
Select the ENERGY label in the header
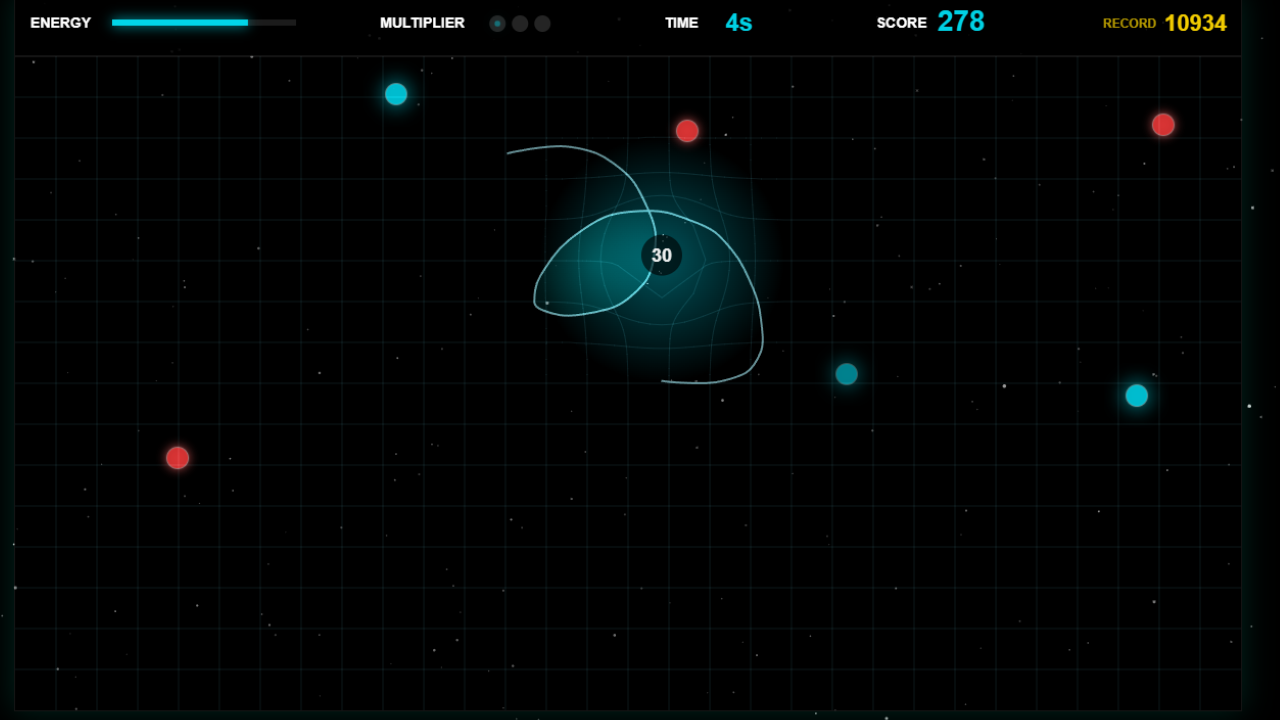tap(60, 22)
